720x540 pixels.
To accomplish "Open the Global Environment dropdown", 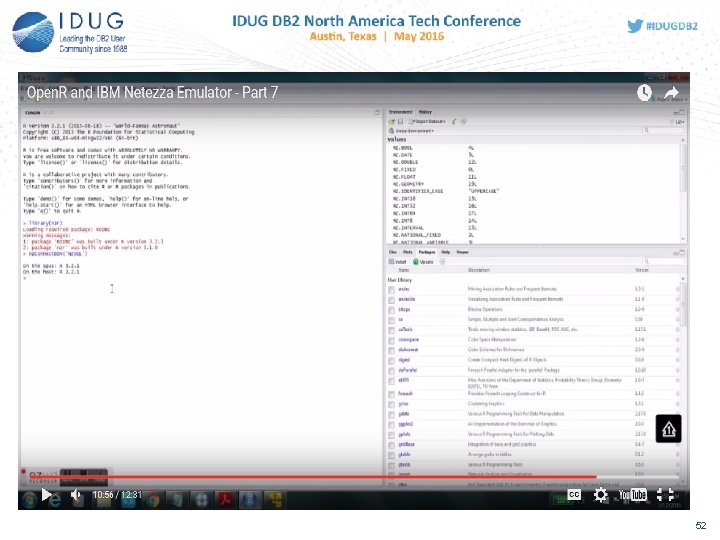I will click(x=411, y=131).
